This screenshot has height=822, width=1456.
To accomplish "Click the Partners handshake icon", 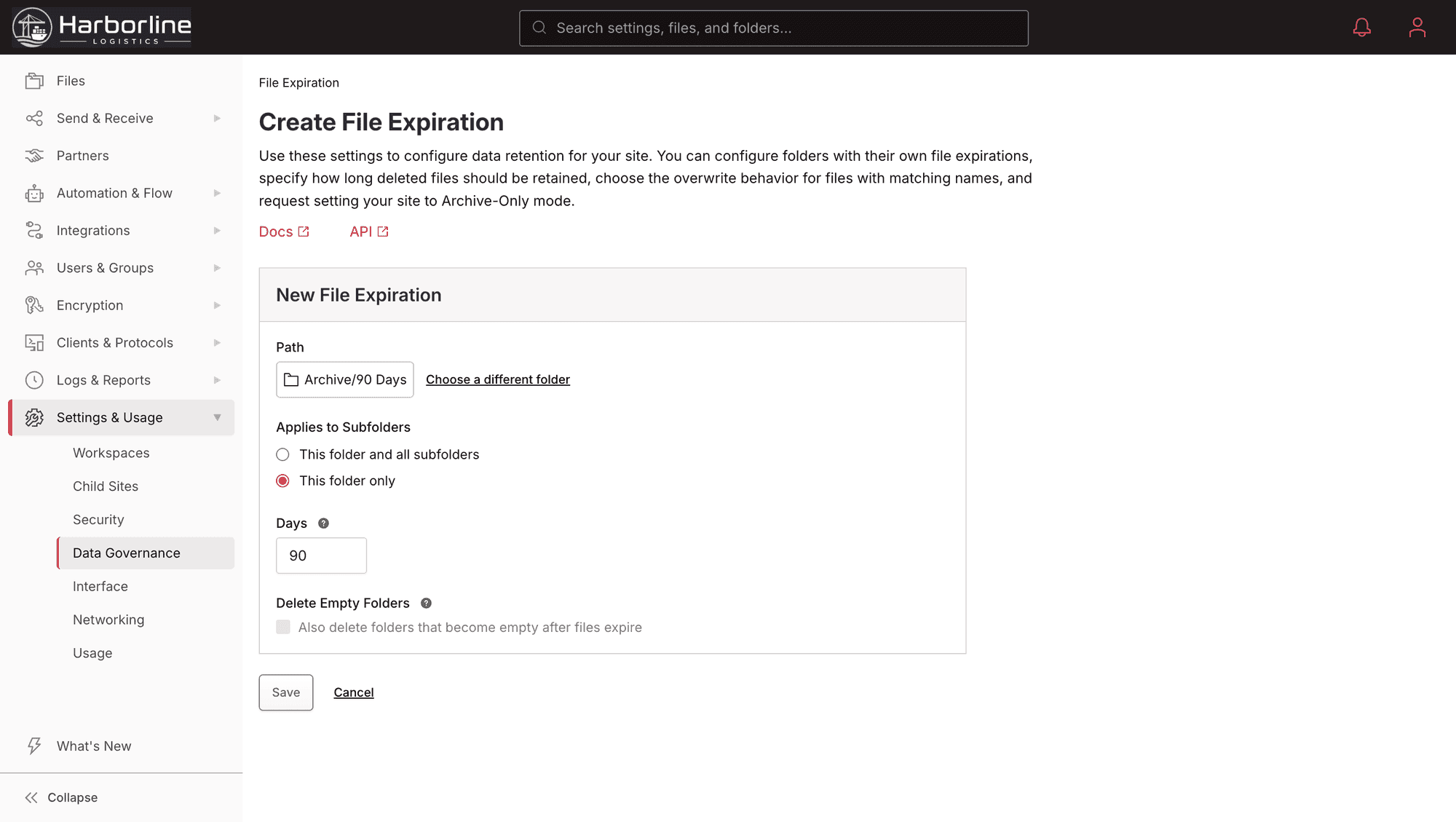I will tap(34, 156).
